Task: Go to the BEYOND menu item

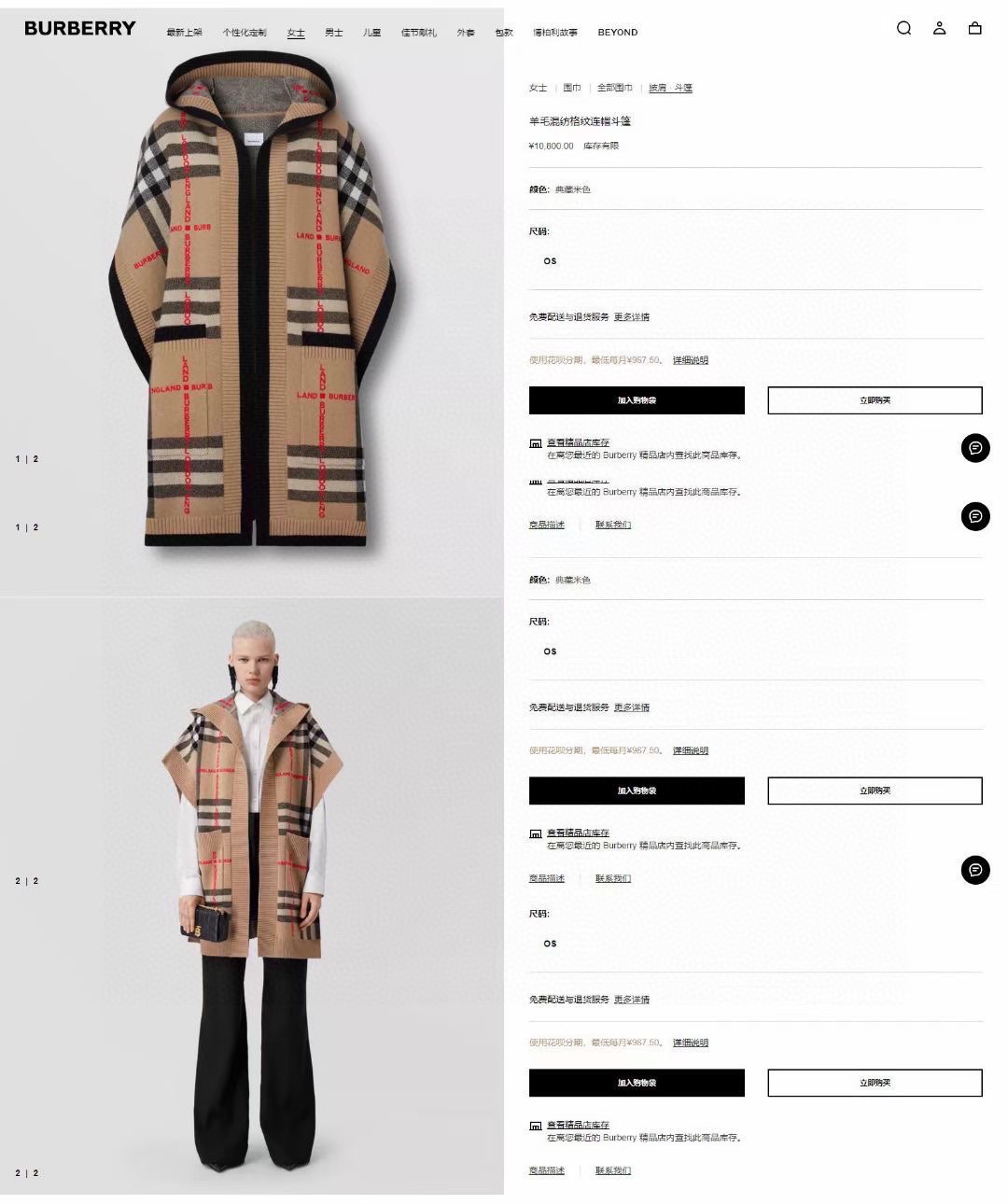Action: (x=618, y=33)
